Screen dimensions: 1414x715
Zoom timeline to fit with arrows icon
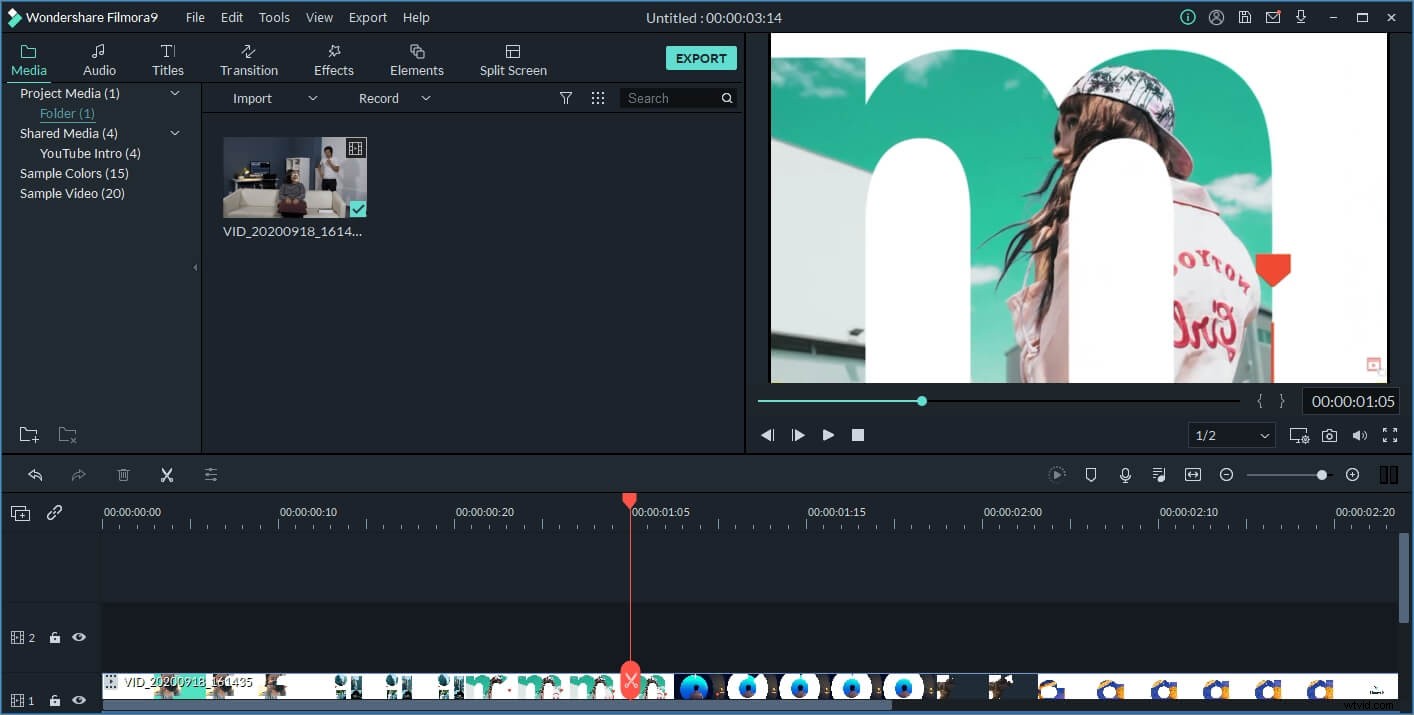[1192, 474]
